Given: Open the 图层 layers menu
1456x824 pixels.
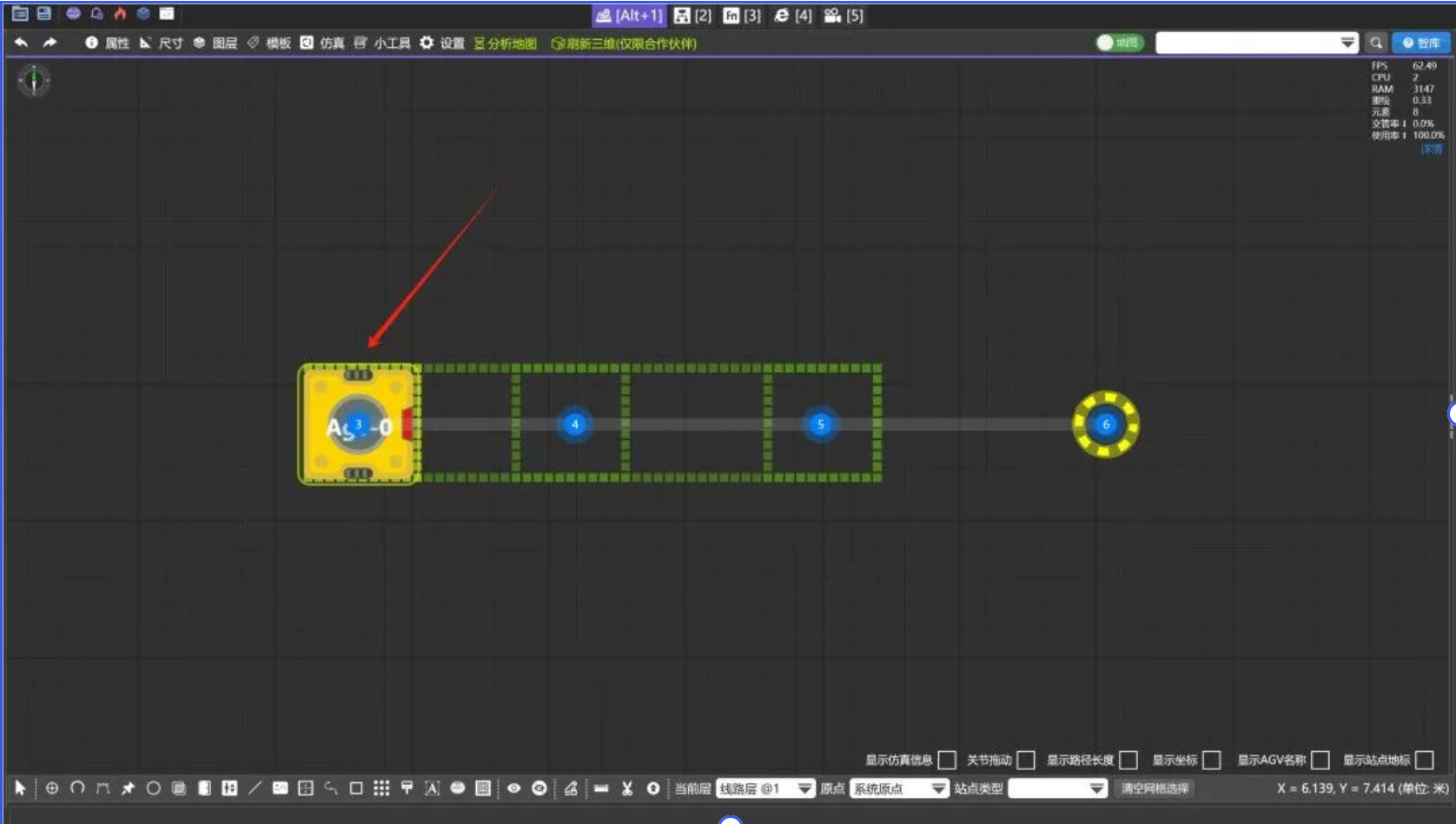Looking at the screenshot, I should click(x=215, y=43).
